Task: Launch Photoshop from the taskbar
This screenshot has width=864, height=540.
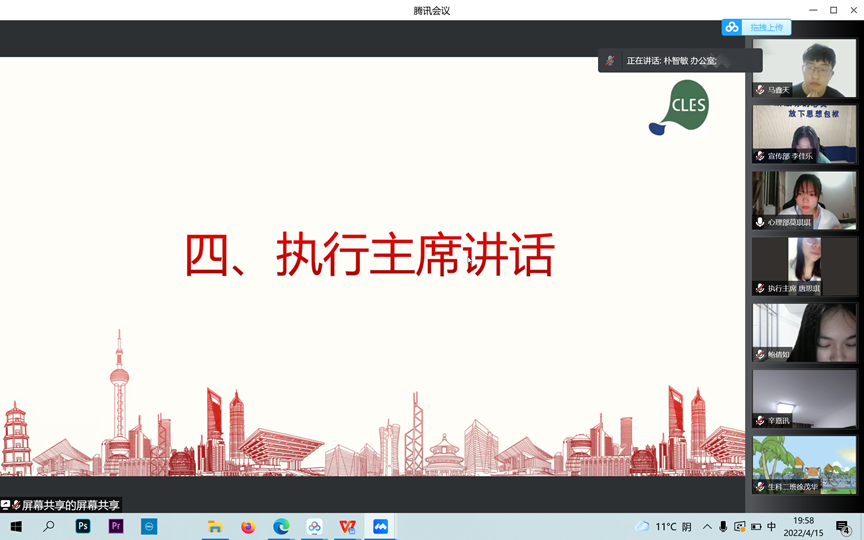Action: tap(83, 527)
